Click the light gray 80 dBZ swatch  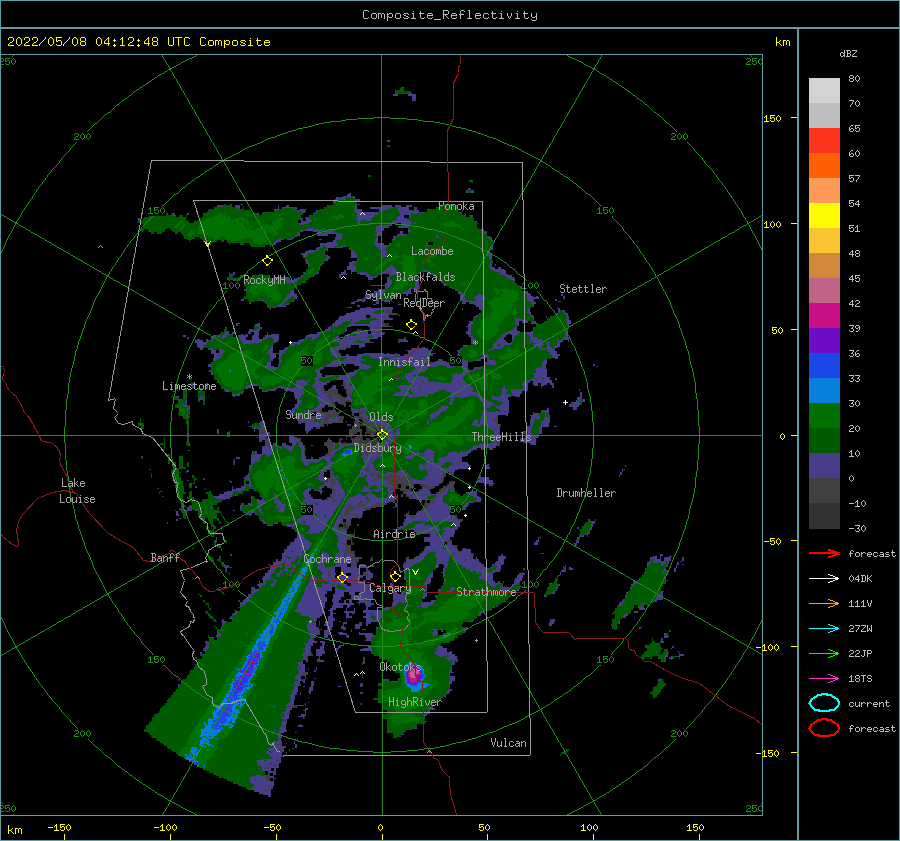coord(824,90)
